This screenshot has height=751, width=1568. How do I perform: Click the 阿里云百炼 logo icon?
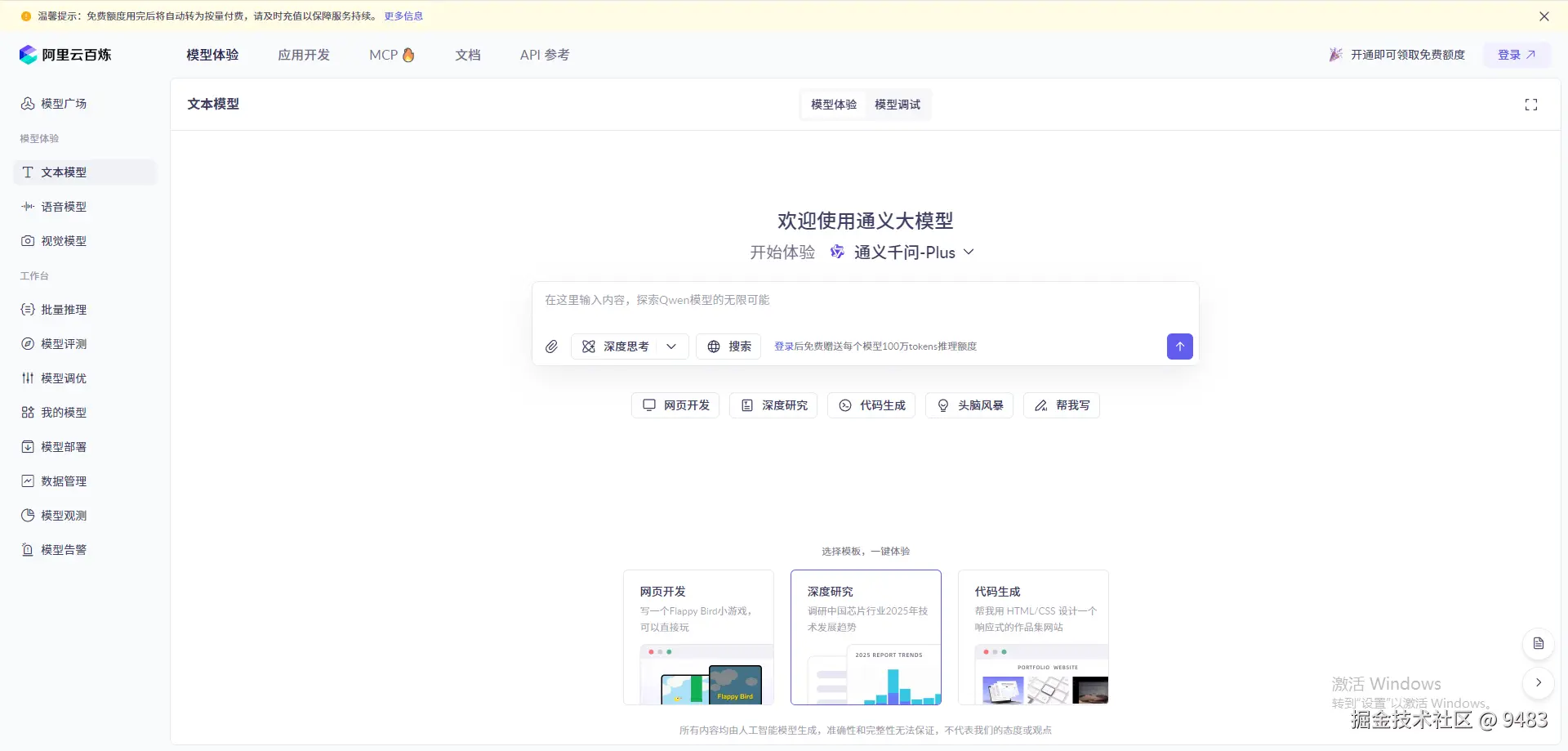coord(29,55)
